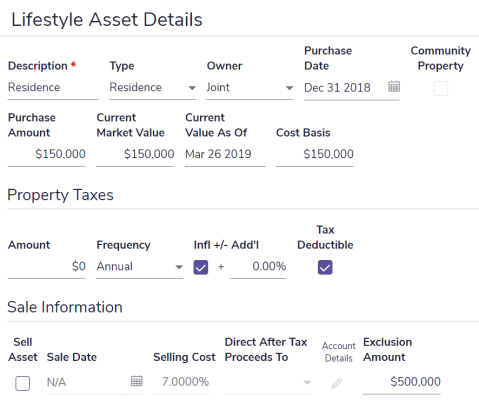Edit the Description field containing Residence
Image resolution: width=479 pixels, height=403 pixels.
[53, 88]
